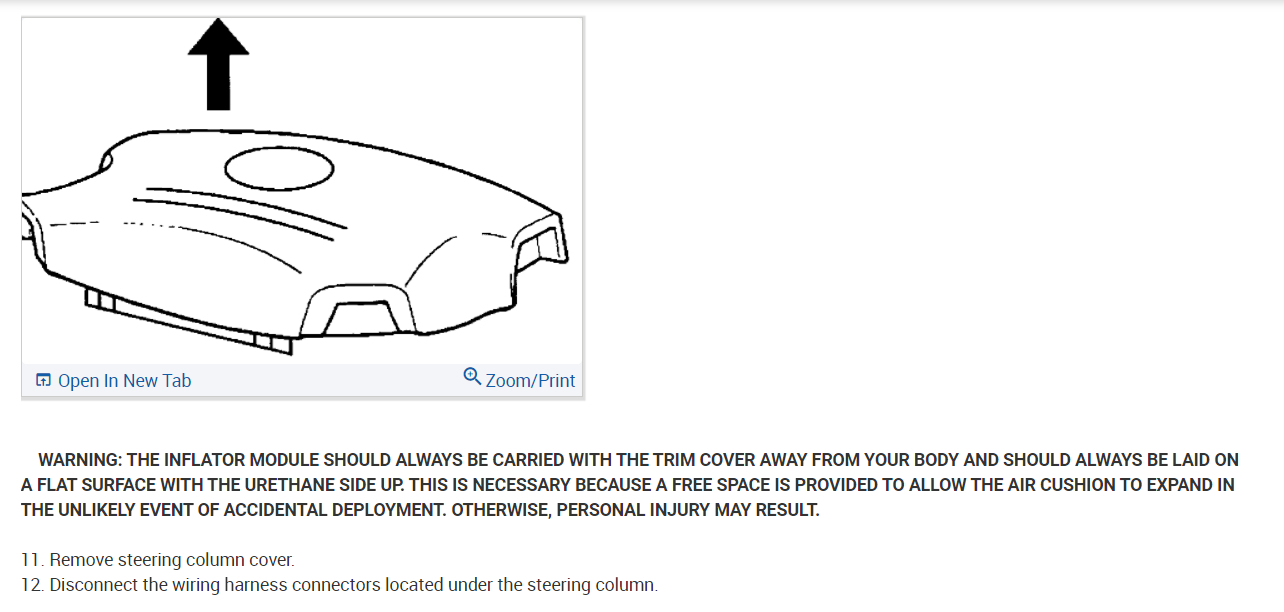1284x612 pixels.
Task: Click the bottom-left mounting tabs of the module
Action: 100,297
